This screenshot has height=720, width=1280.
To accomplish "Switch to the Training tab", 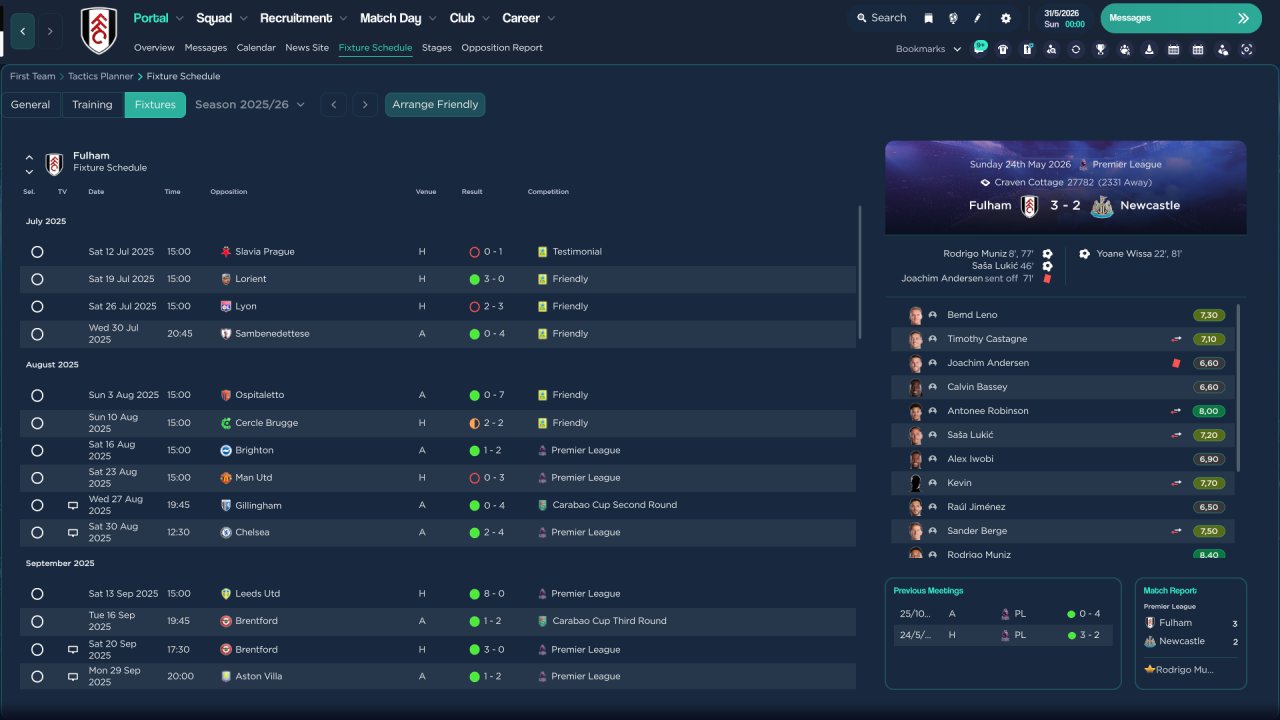I will [x=92, y=105].
